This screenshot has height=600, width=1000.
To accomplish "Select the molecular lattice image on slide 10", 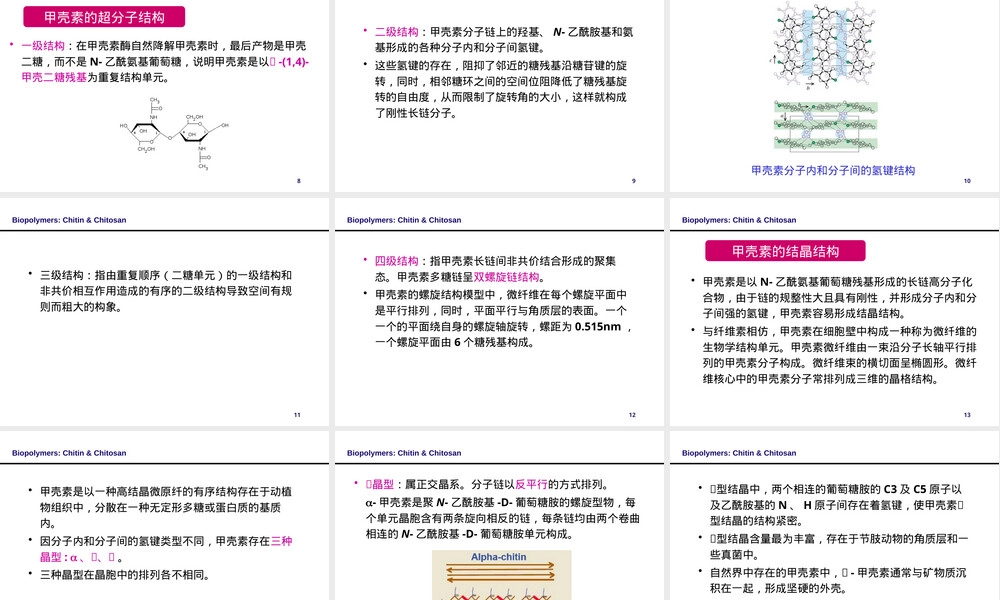I will tap(824, 47).
